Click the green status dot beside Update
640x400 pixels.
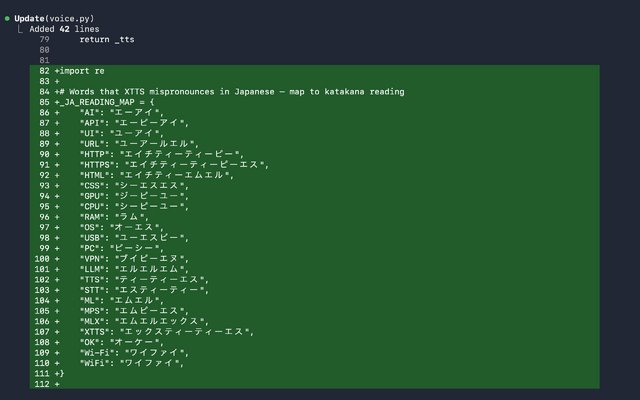pos(7,19)
